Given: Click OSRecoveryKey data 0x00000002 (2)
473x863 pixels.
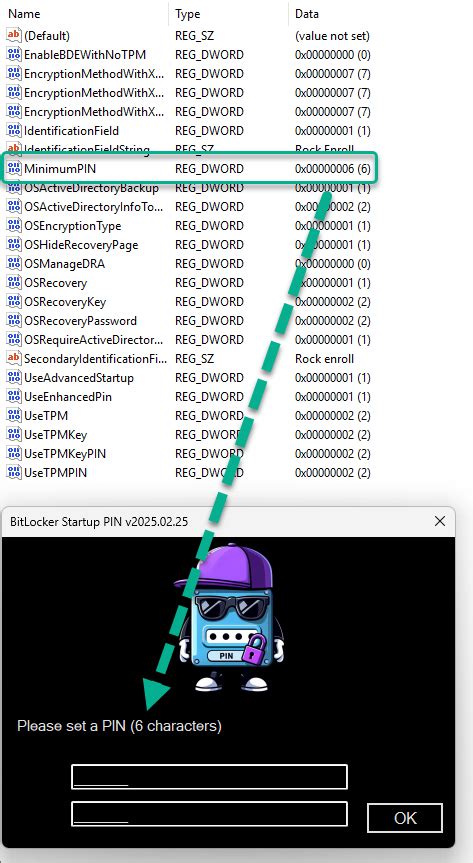Looking at the screenshot, I should pos(333,302).
